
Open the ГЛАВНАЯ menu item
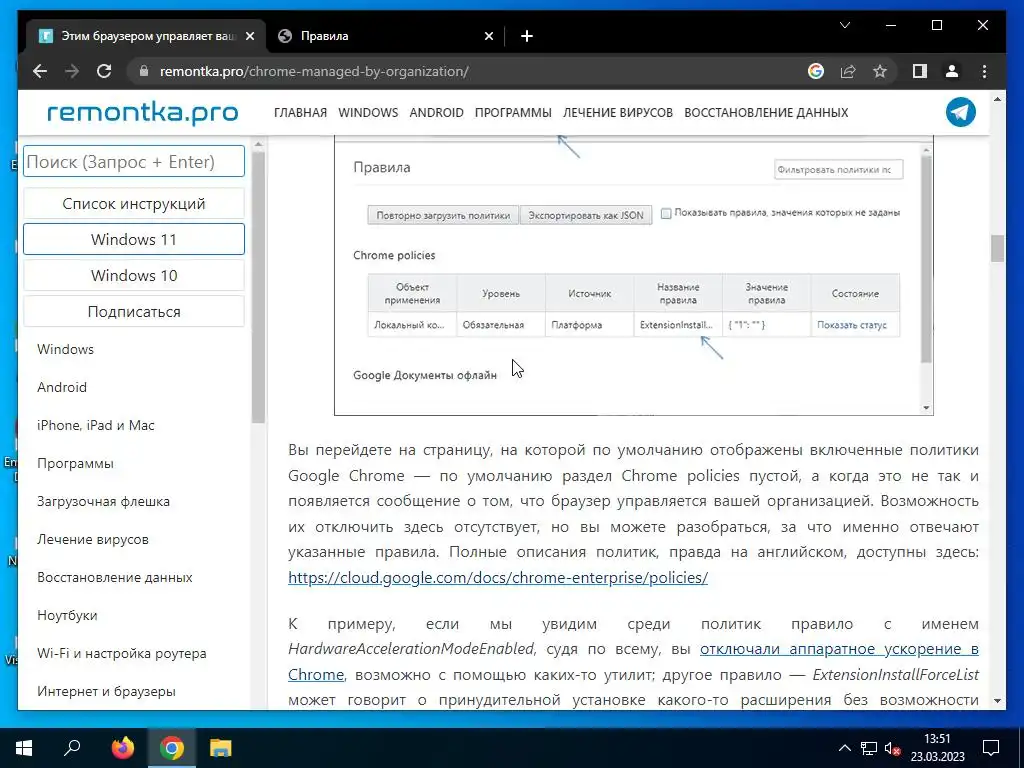(300, 112)
